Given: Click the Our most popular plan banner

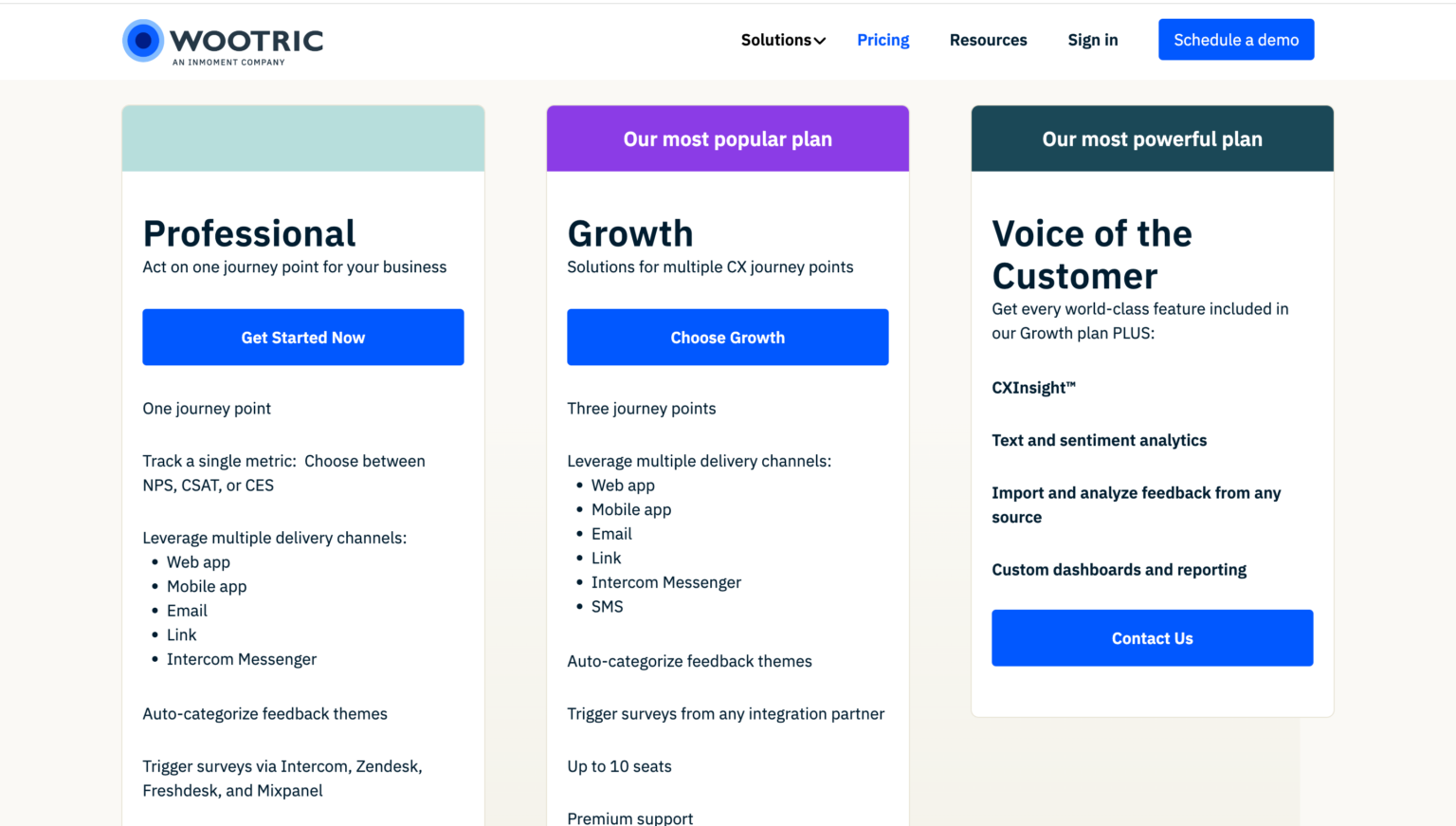Looking at the screenshot, I should pyautogui.click(x=727, y=138).
